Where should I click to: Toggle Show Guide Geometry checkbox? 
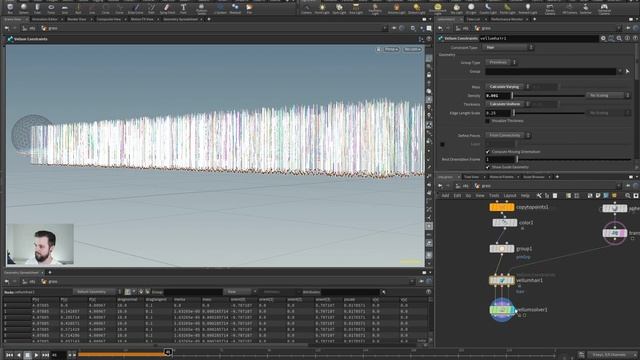(487, 167)
